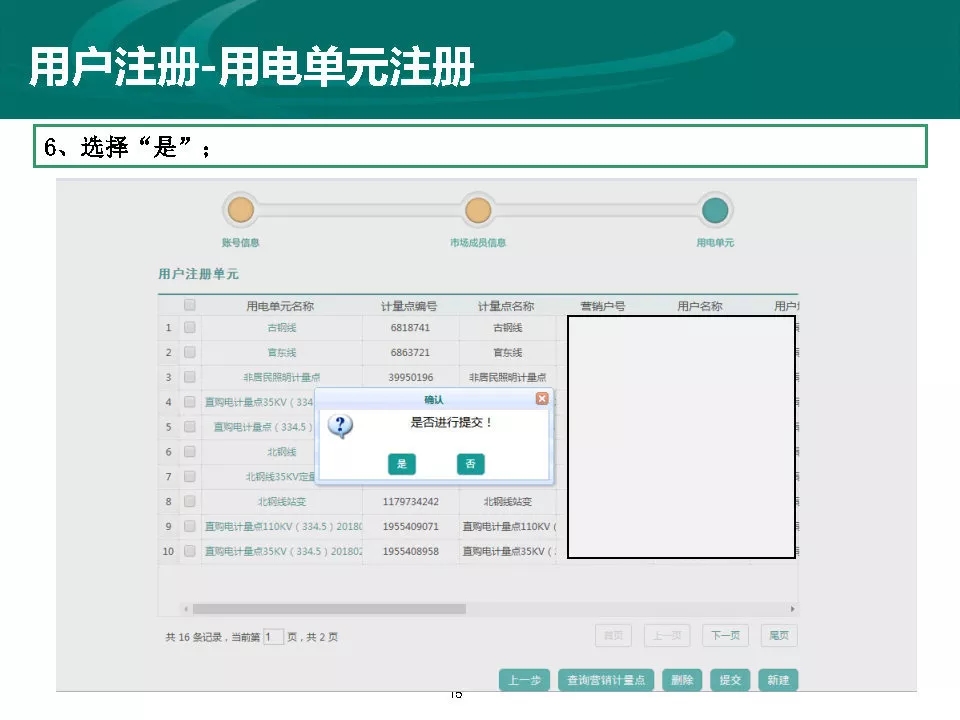
Task: Click the 否 button in the confirm dialog
Action: pos(470,464)
